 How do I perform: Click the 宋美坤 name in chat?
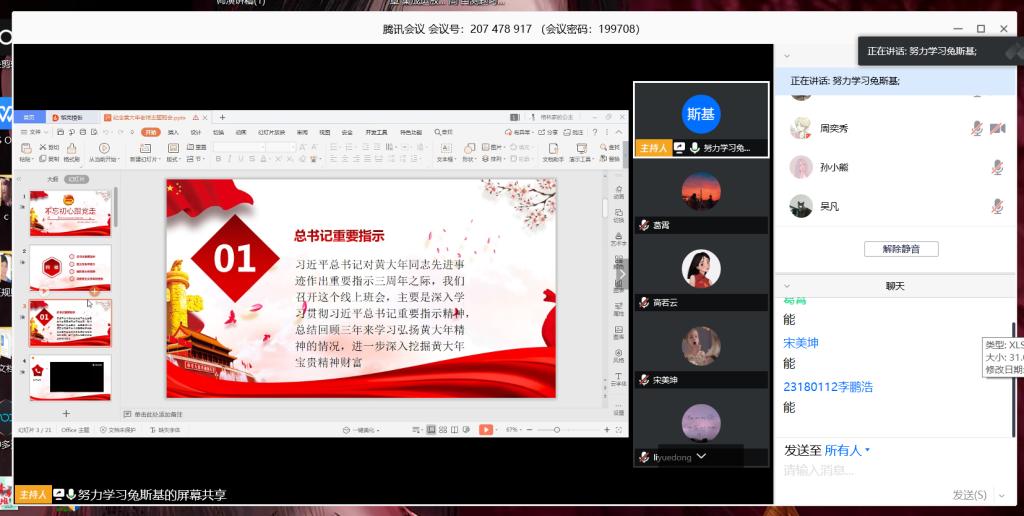(x=800, y=343)
